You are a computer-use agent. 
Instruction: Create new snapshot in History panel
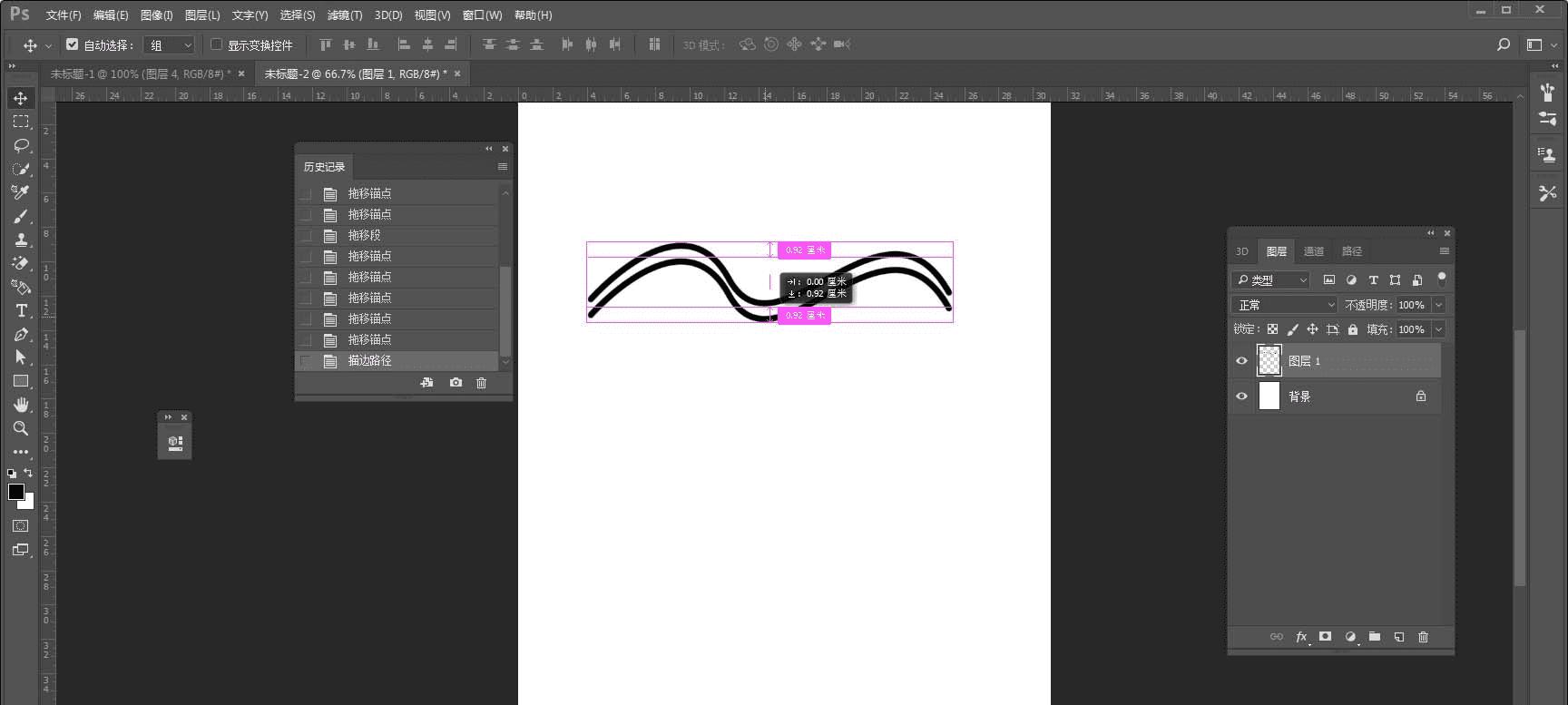pos(456,383)
